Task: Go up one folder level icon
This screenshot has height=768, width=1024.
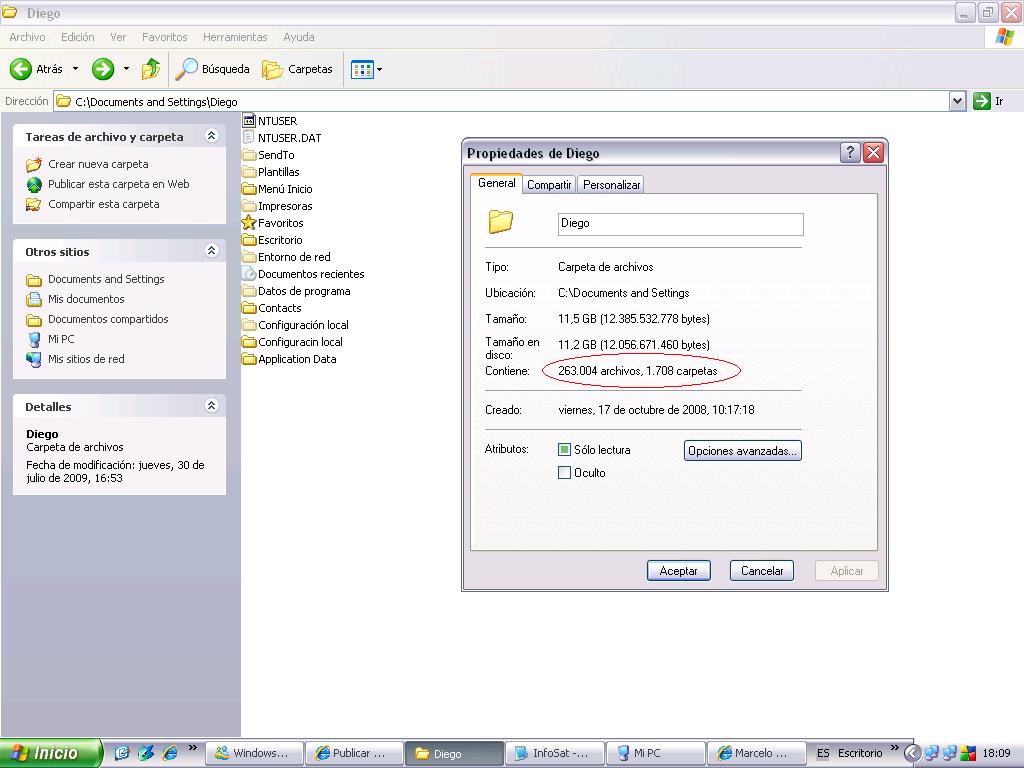Action: (x=151, y=69)
